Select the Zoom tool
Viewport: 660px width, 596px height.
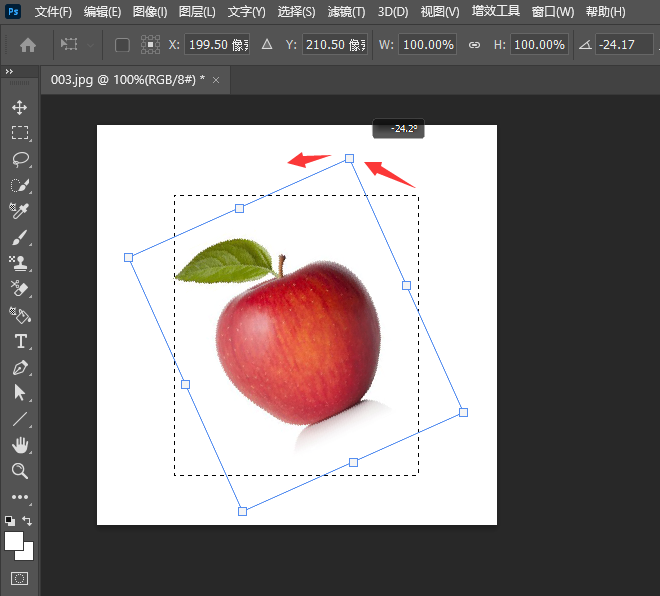pyautogui.click(x=20, y=471)
